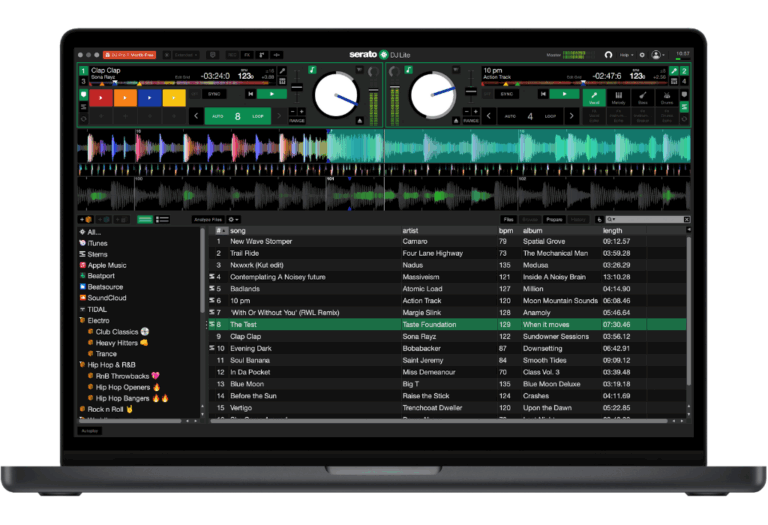Open the Extended view mode dropdown
Screen dimensions: 768x525
pos(186,55)
